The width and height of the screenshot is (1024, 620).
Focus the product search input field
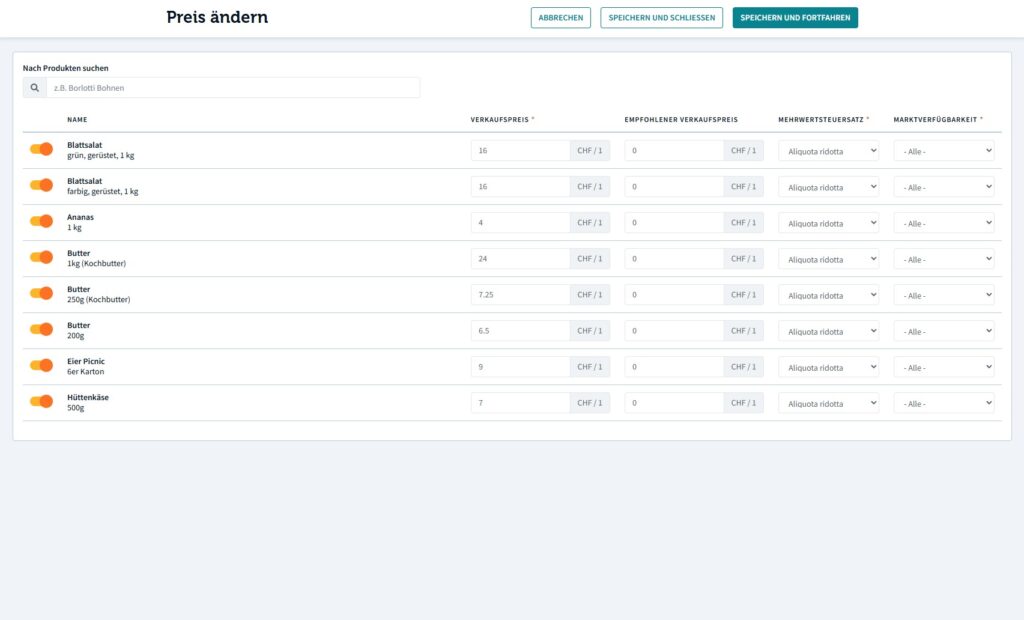(x=232, y=88)
